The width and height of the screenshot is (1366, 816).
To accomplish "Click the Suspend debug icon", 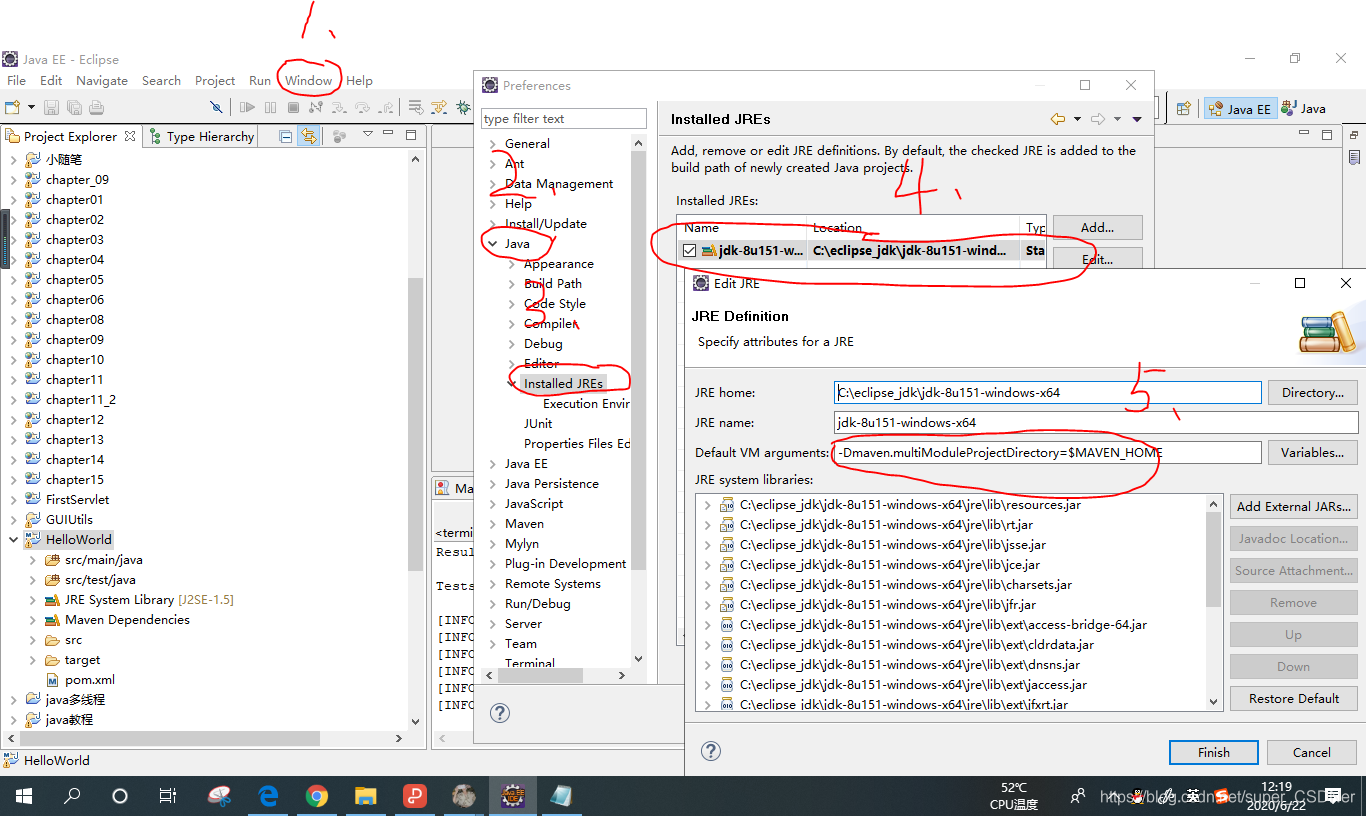I will click(x=270, y=107).
